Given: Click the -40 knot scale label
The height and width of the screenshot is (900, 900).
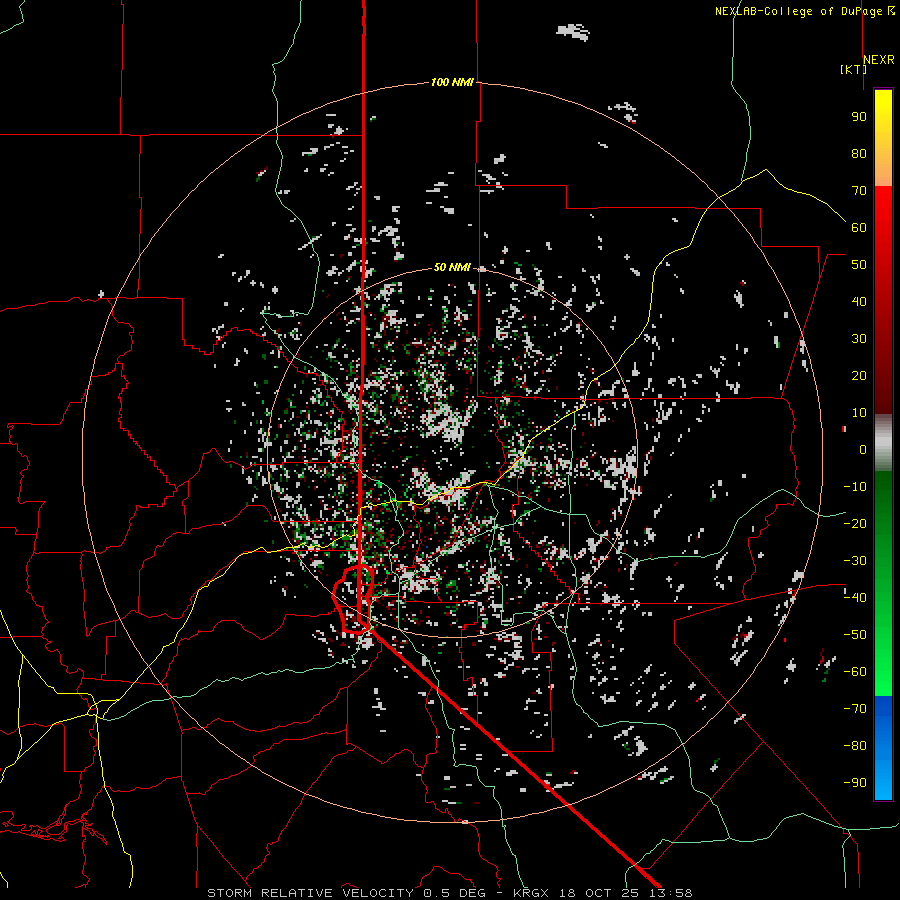Looking at the screenshot, I should [855, 598].
